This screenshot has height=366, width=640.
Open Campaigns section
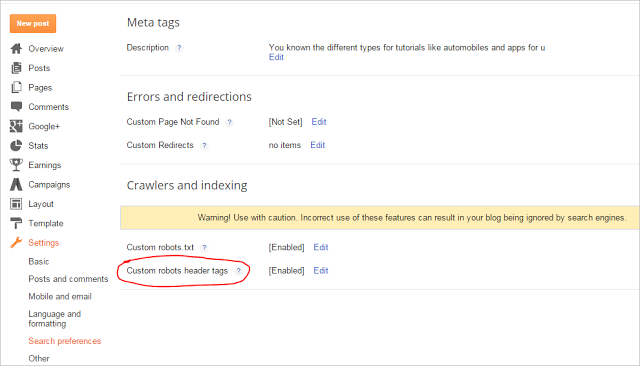pyautogui.click(x=49, y=185)
